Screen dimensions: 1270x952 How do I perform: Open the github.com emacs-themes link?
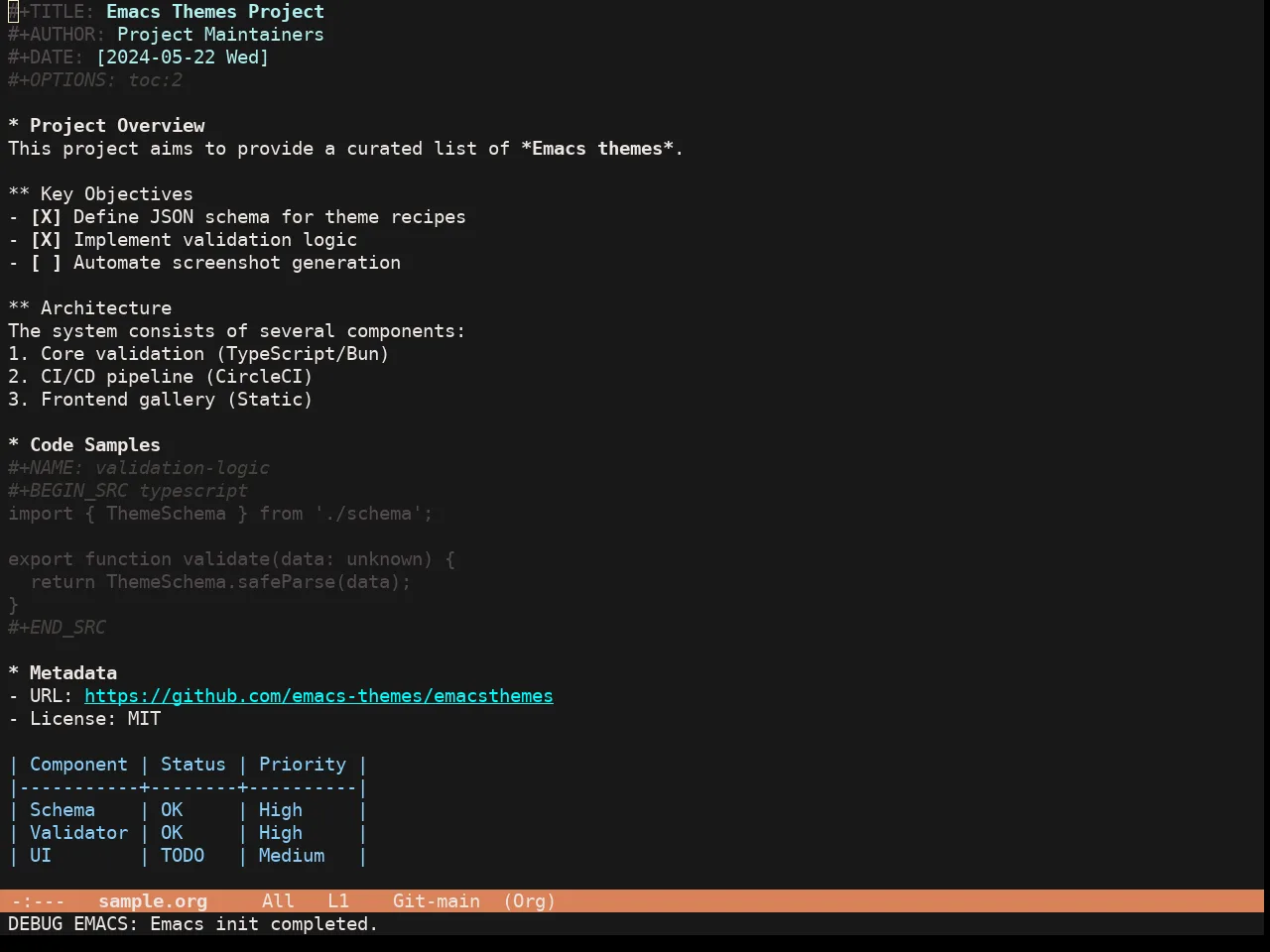point(318,696)
